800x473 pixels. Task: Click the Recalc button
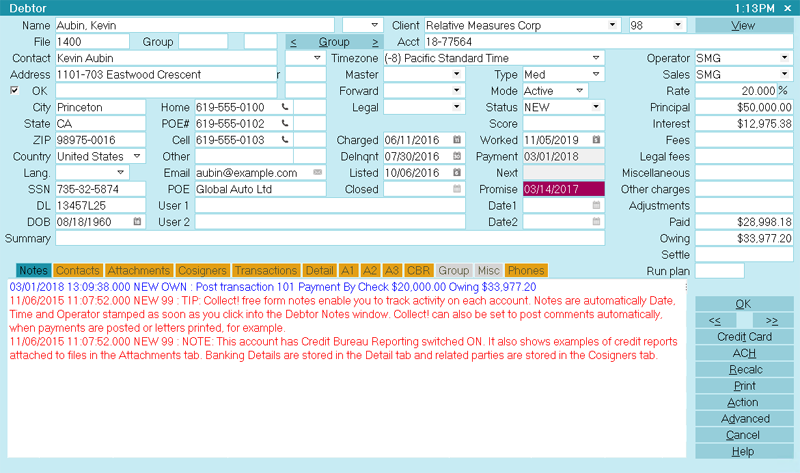click(x=744, y=369)
